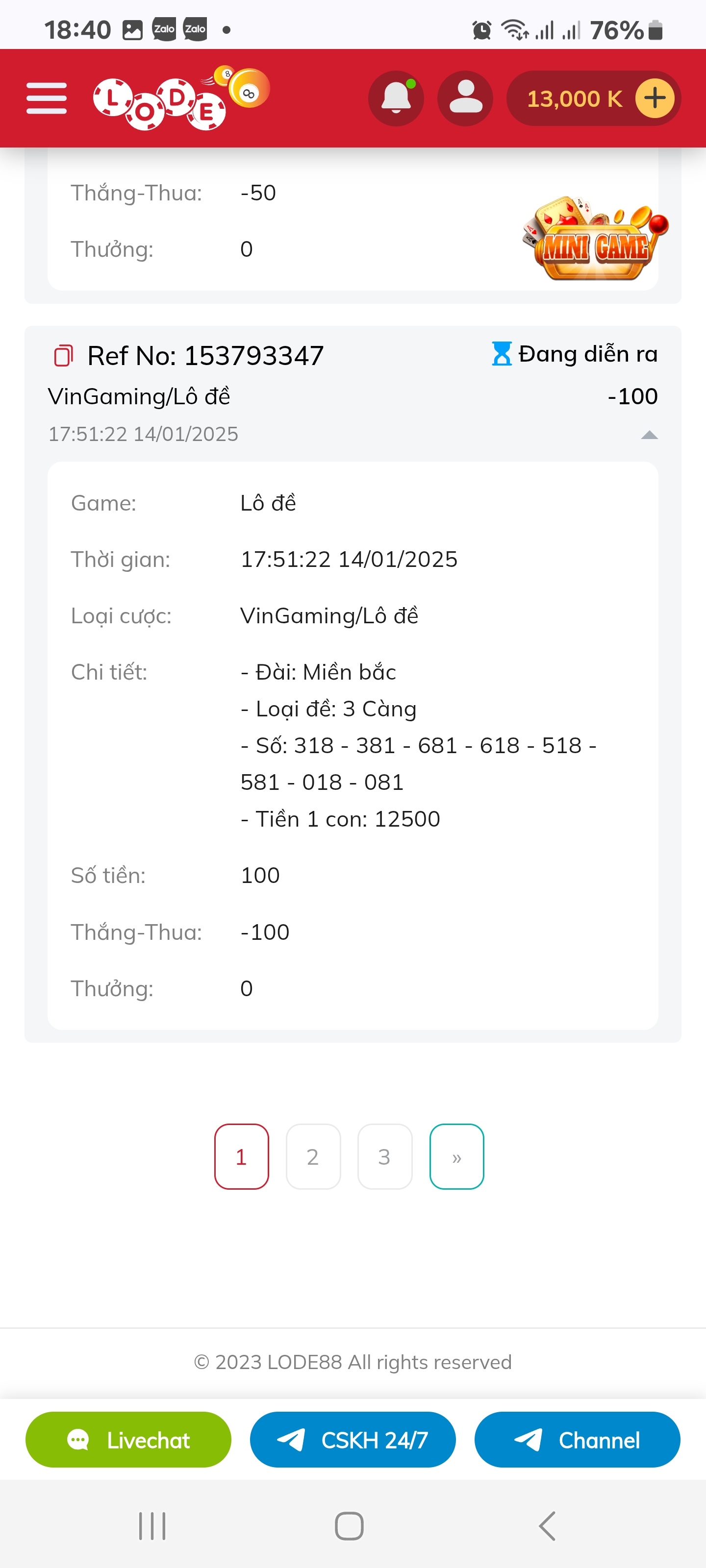Go to next page arrows

pyautogui.click(x=457, y=1156)
